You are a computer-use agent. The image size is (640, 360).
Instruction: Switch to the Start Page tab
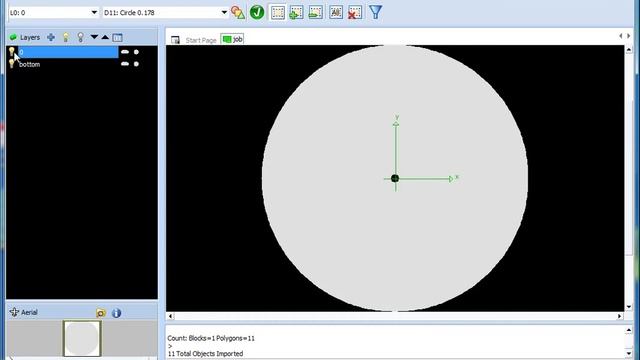pos(201,40)
